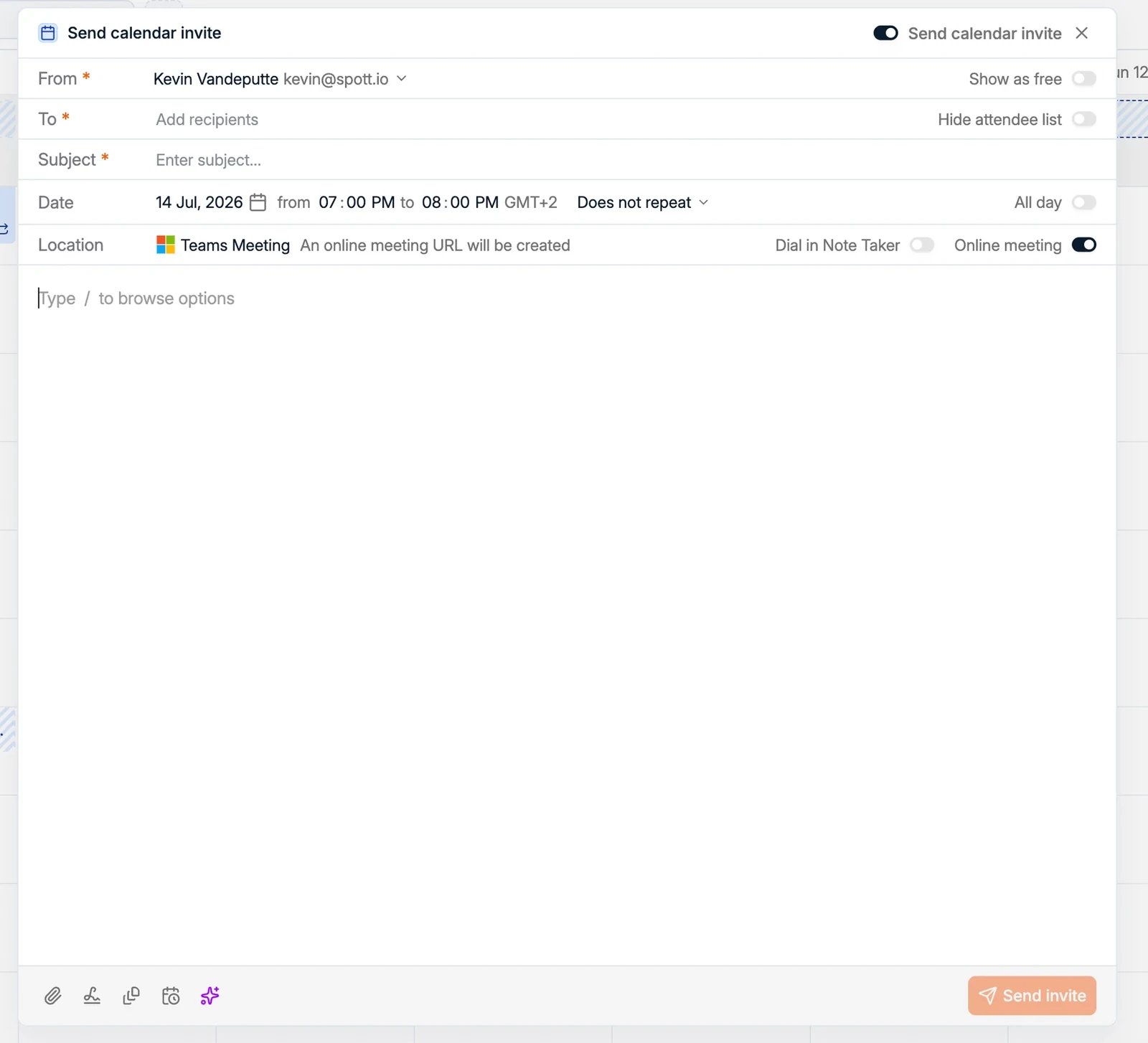This screenshot has width=1148, height=1043.
Task: Enable Dial in Note Taker toggle
Action: coord(922,245)
